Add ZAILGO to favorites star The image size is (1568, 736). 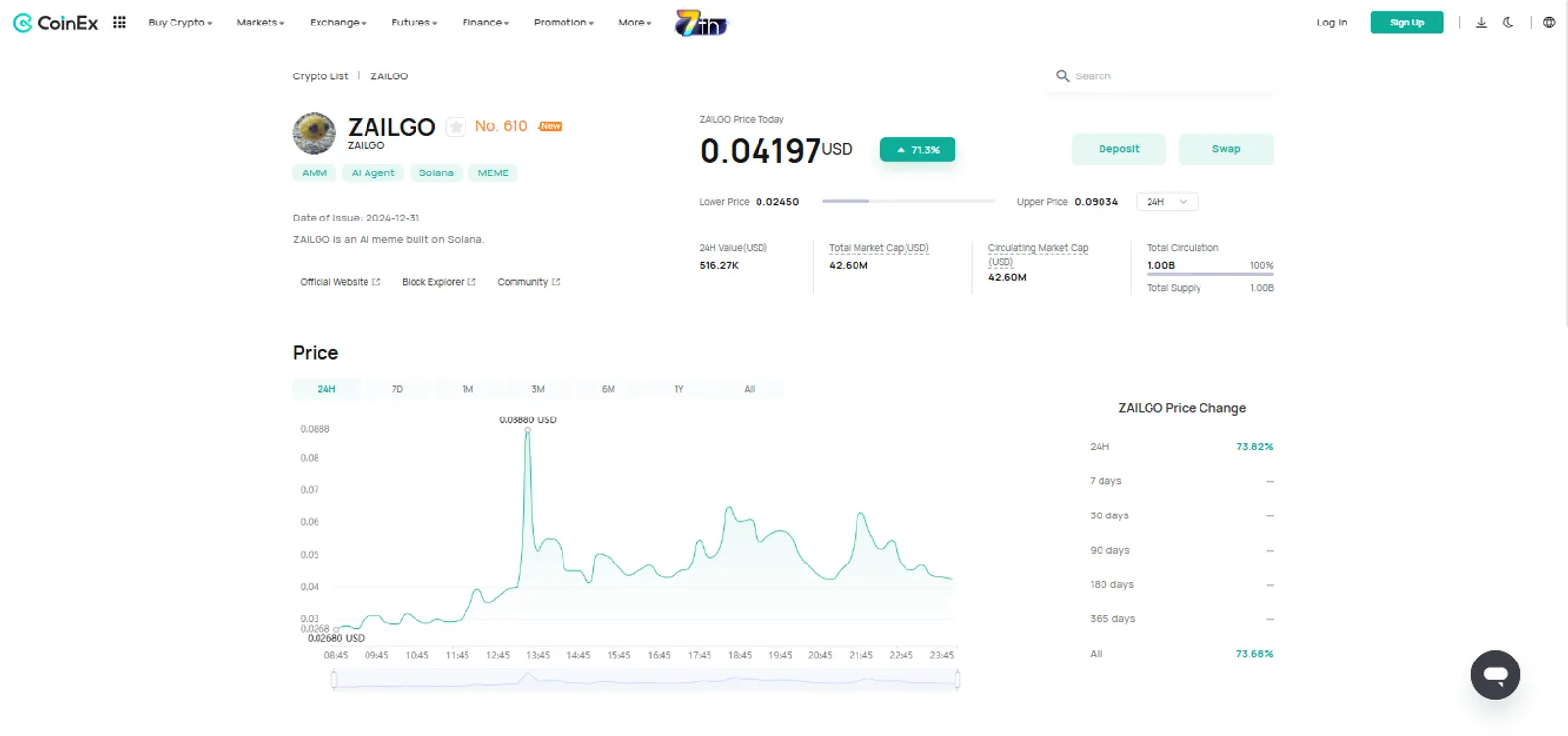(x=456, y=126)
